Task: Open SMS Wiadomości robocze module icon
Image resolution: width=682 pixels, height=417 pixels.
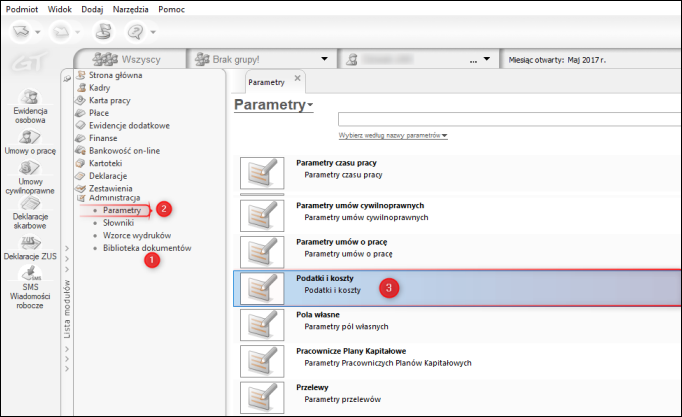Action: [30, 287]
